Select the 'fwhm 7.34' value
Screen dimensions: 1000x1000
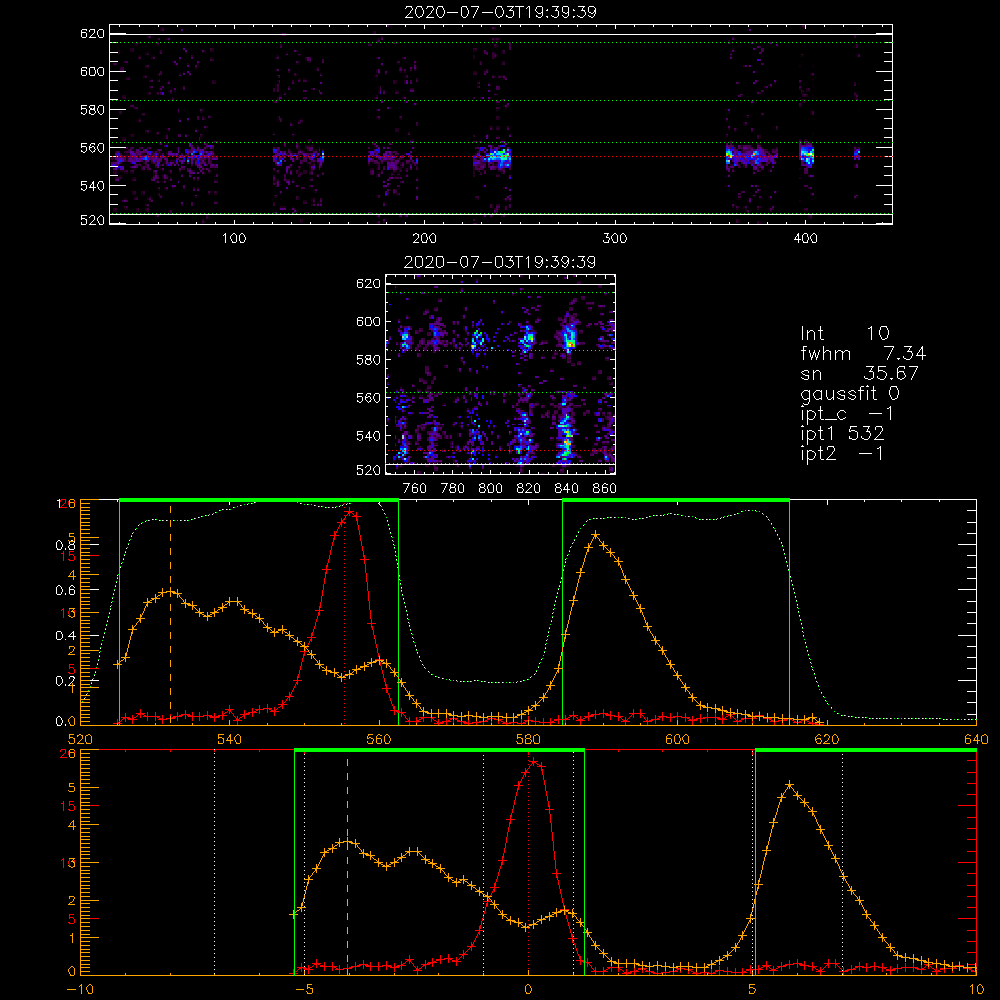tap(863, 353)
